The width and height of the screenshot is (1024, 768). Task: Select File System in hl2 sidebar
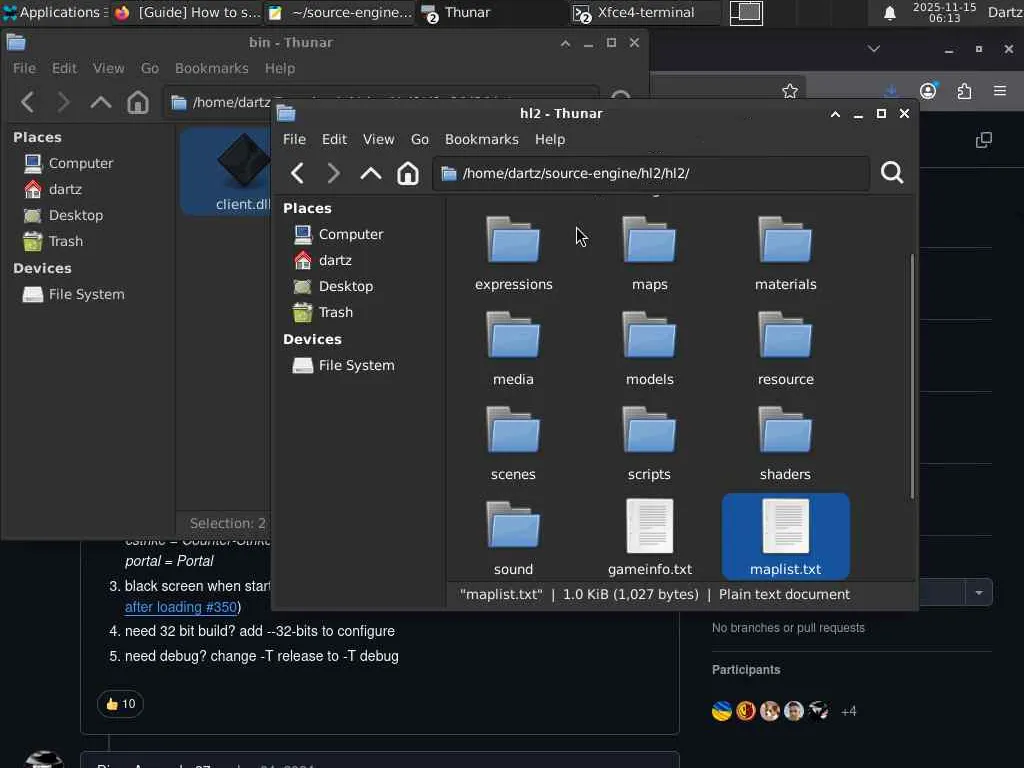click(355, 365)
